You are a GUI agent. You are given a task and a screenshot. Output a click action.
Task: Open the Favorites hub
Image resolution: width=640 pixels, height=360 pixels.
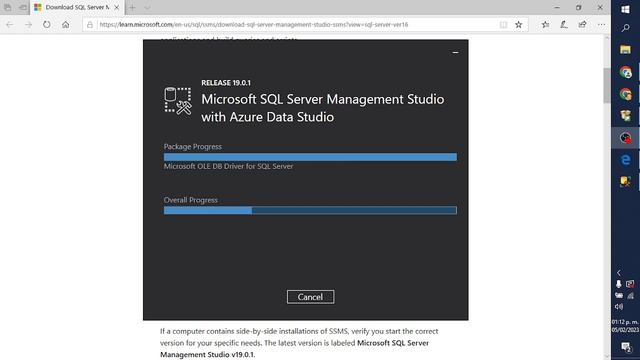pos(545,25)
